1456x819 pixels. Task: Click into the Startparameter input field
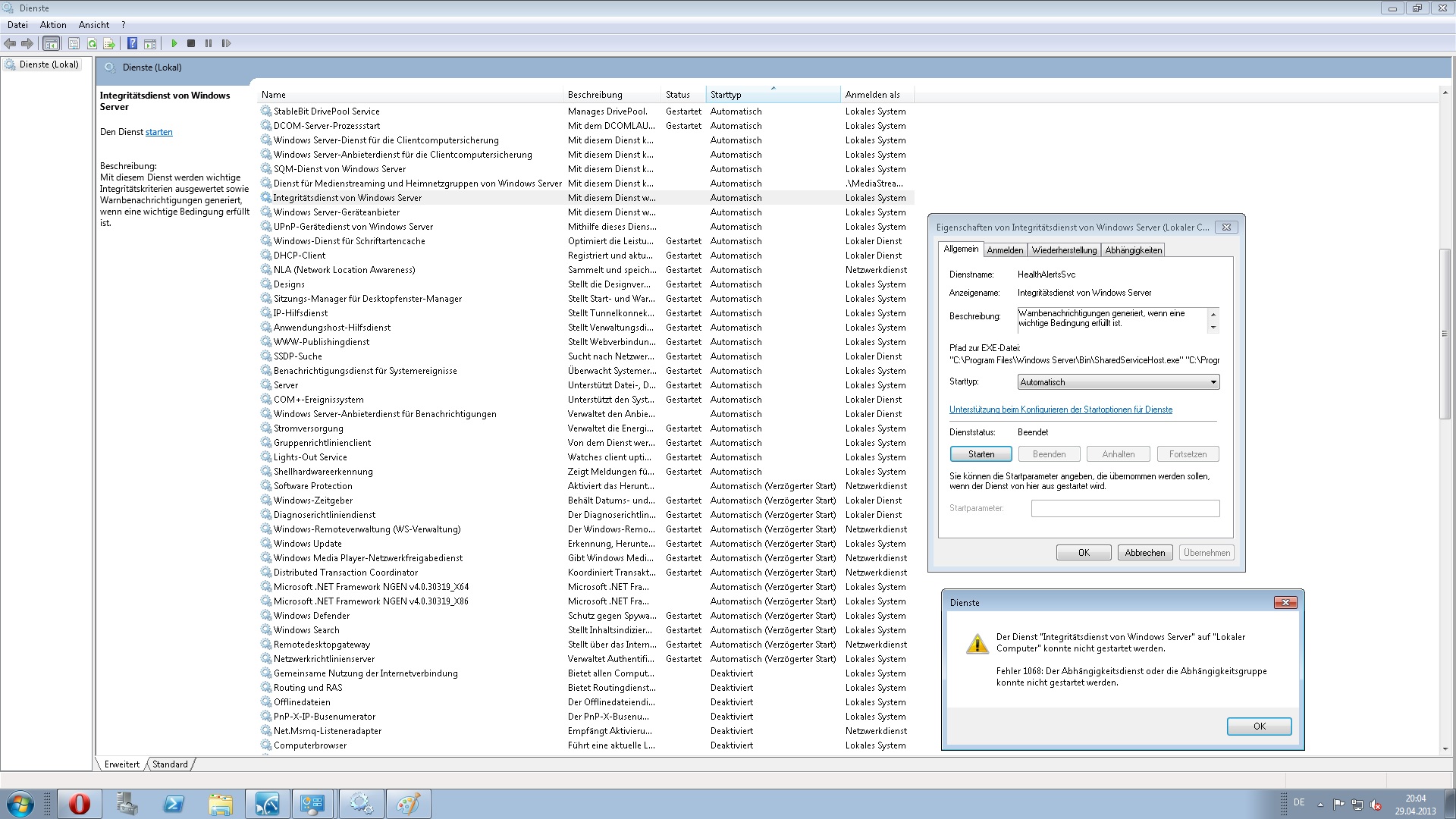(x=1125, y=508)
